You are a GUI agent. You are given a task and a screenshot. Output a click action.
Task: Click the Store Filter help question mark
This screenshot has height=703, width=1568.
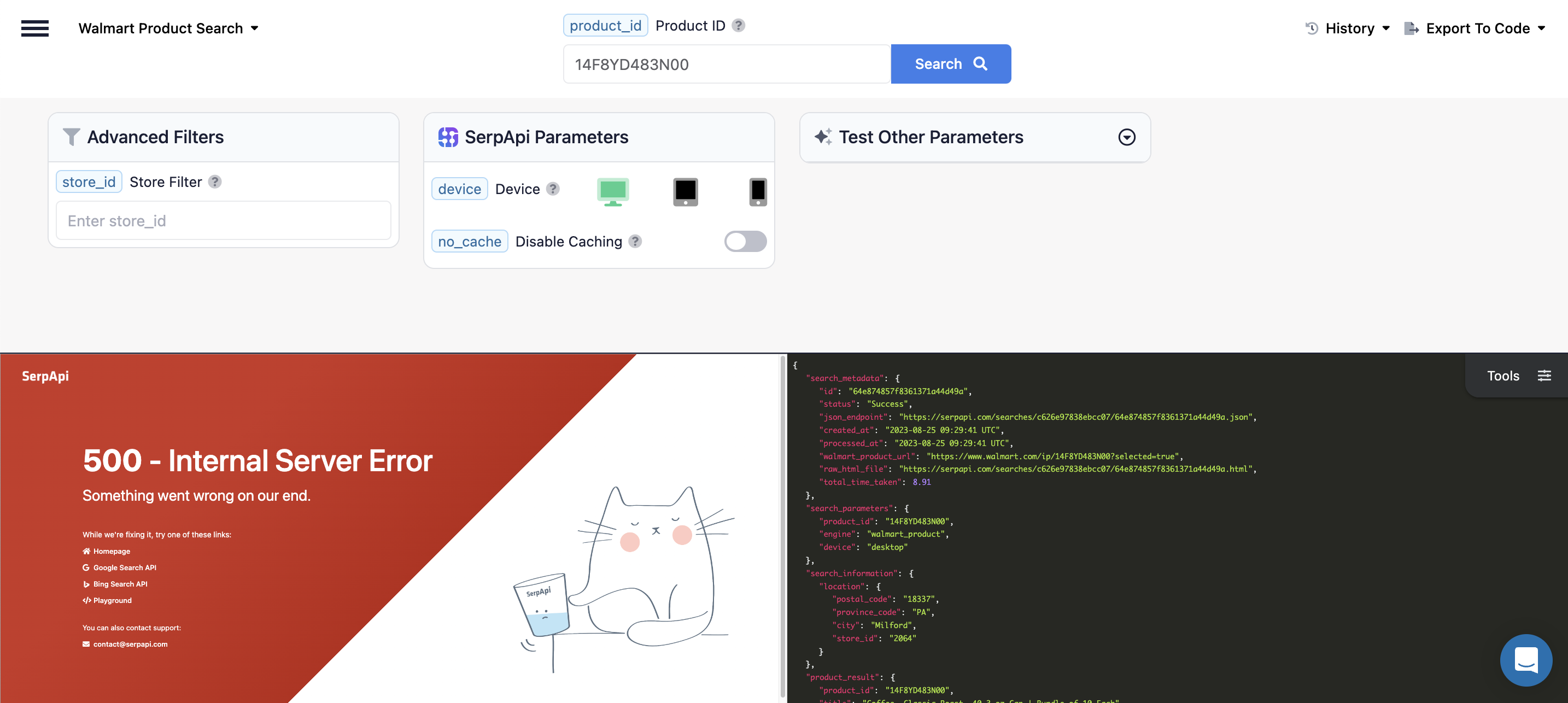pyautogui.click(x=215, y=181)
